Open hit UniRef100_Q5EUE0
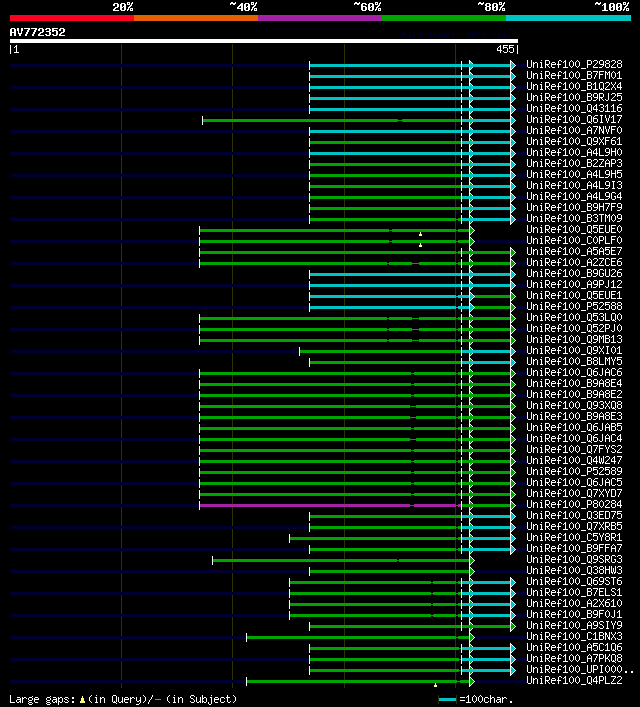This screenshot has height=707, width=640. pyautogui.click(x=574, y=230)
